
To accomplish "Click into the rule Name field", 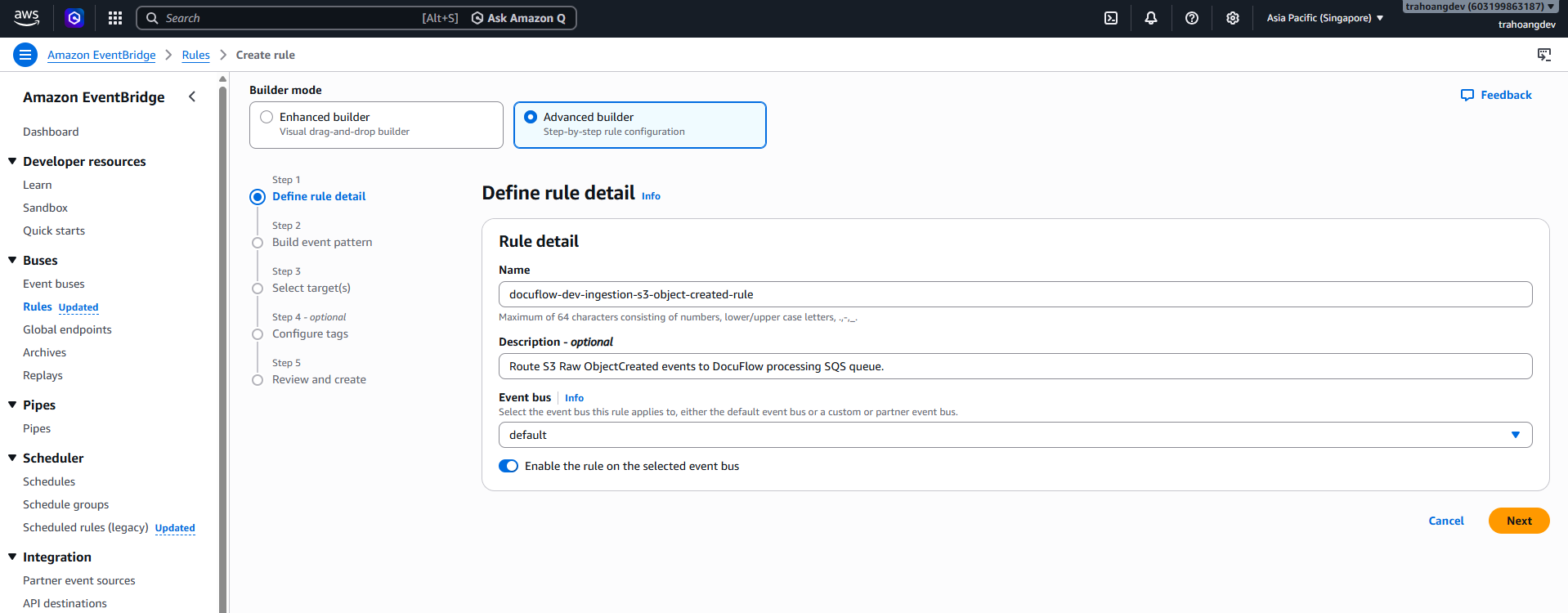I will 1015,294.
